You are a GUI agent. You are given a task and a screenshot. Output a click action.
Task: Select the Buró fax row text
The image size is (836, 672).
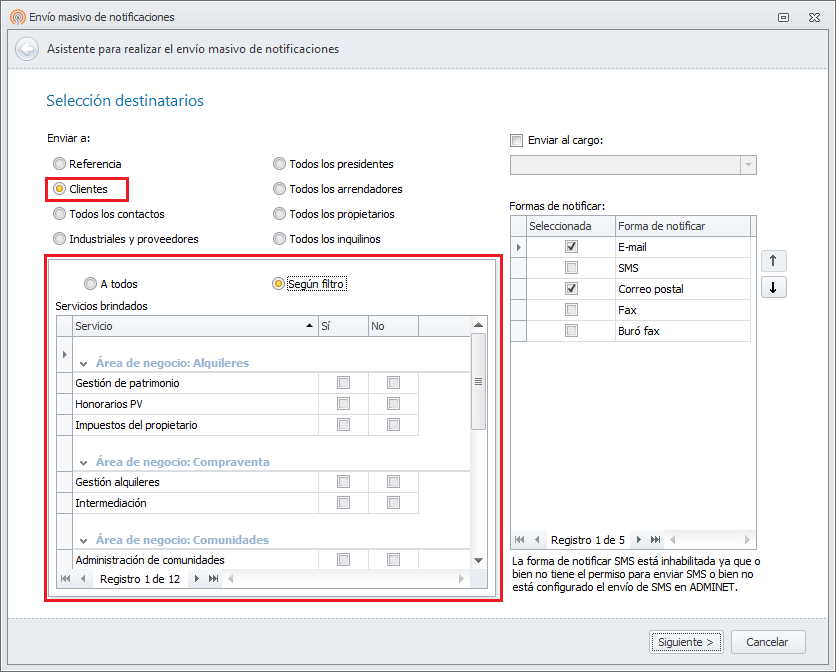[639, 331]
